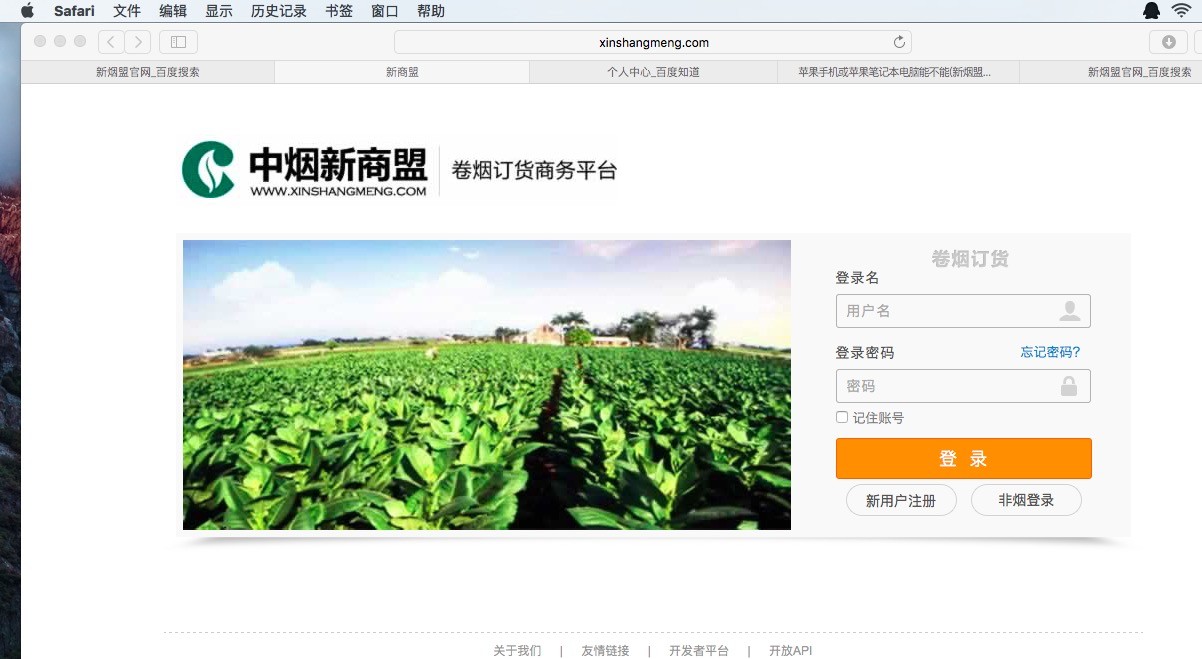Reload the page with refresh icon
This screenshot has height=659, width=1202.
coord(899,42)
